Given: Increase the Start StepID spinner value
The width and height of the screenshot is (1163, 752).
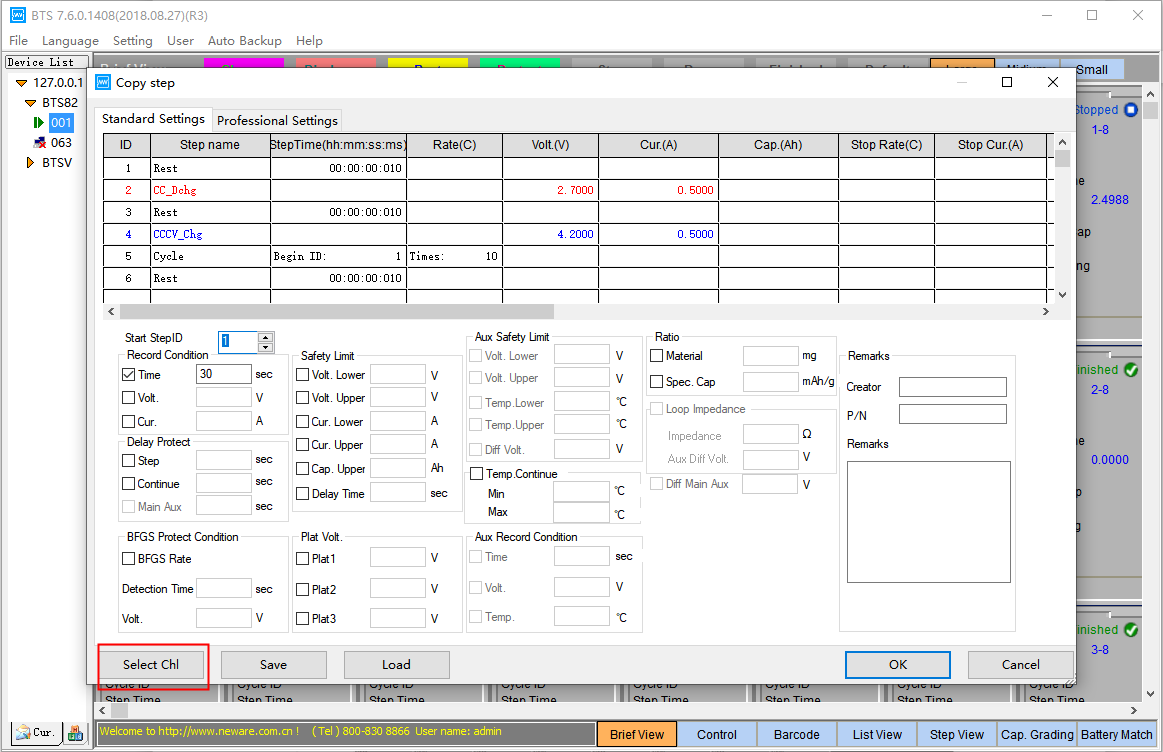Looking at the screenshot, I should point(266,337).
